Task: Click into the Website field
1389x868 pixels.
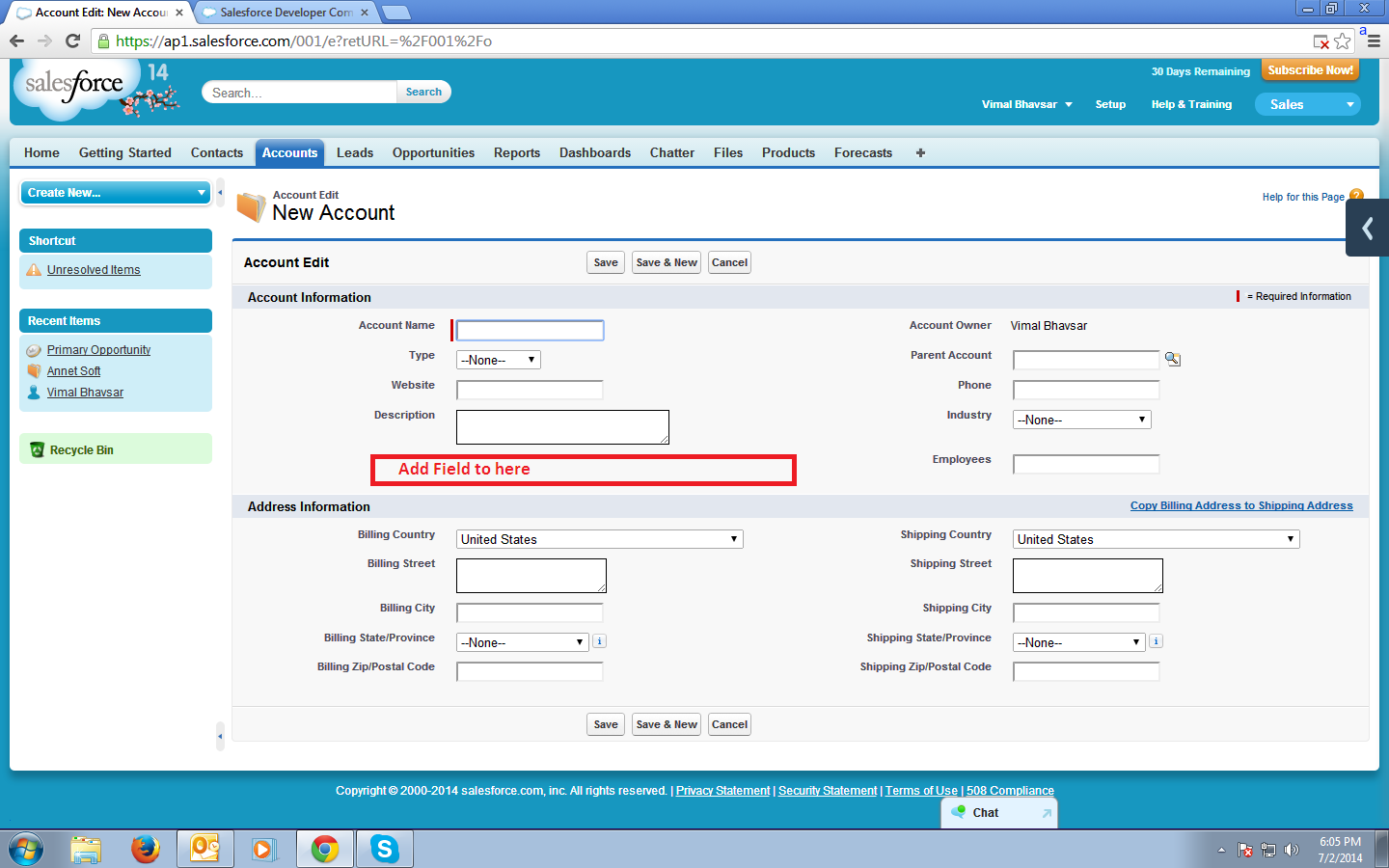Action: click(530, 390)
